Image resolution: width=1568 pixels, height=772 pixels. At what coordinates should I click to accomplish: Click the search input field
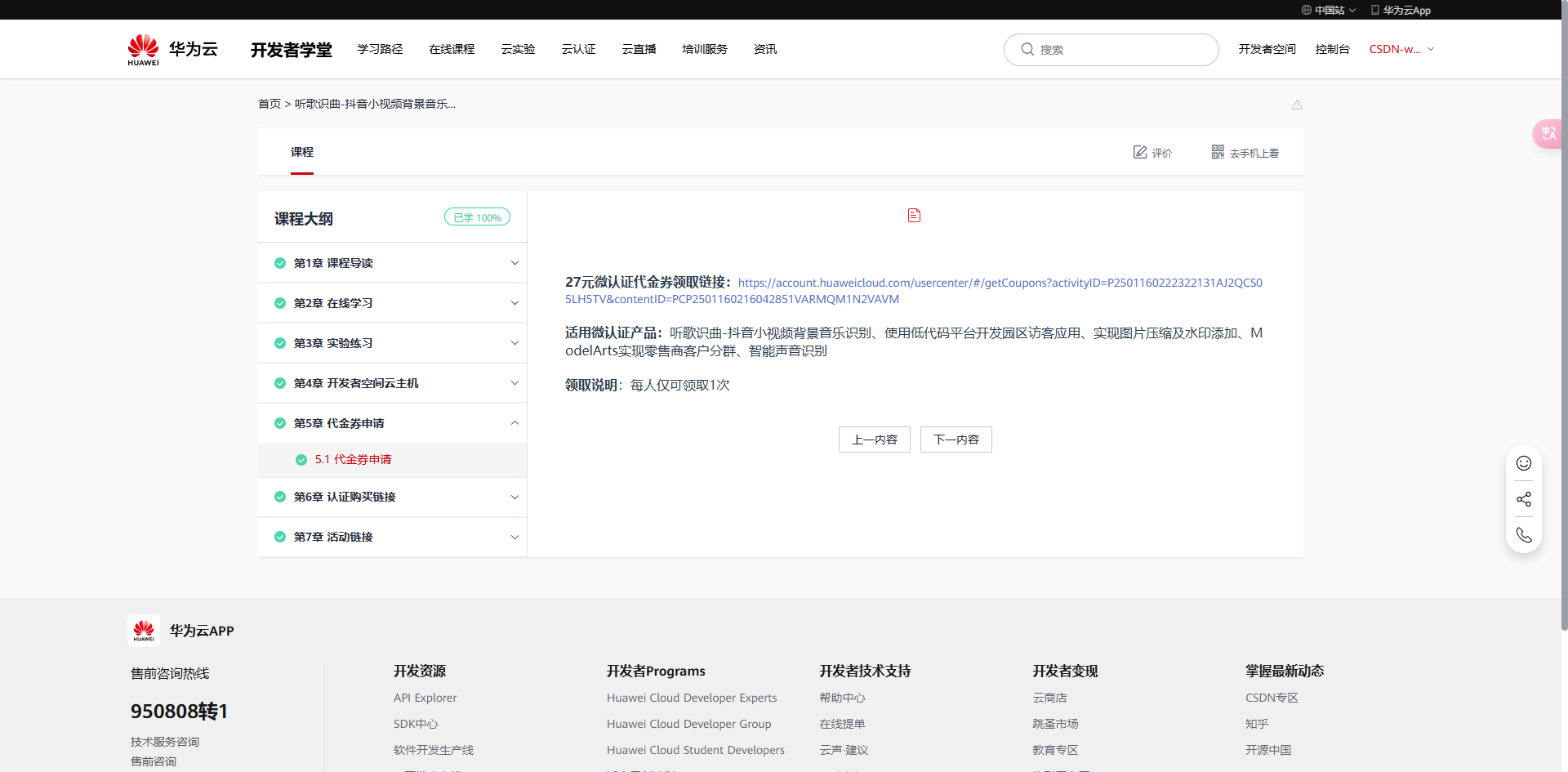tap(1119, 50)
